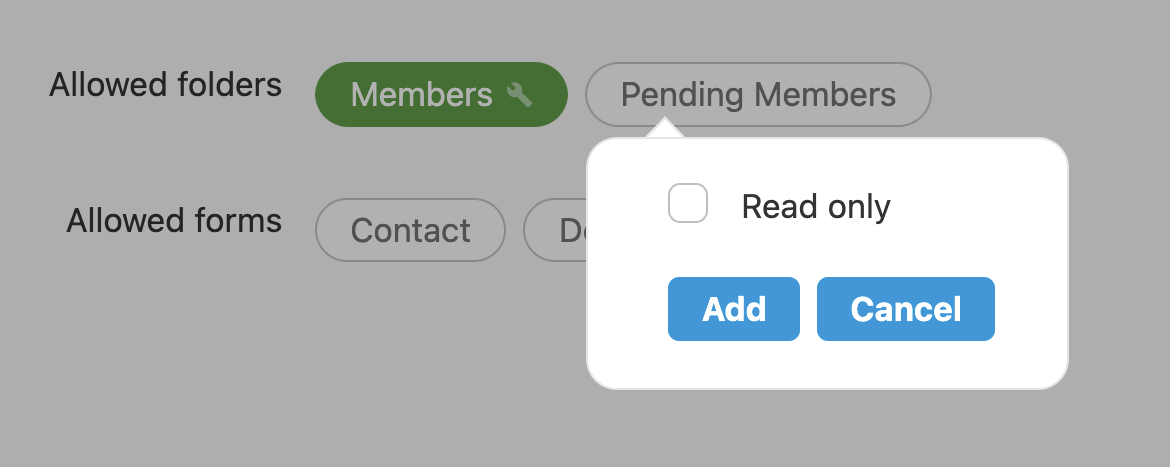Click the Read only label text

point(815,207)
